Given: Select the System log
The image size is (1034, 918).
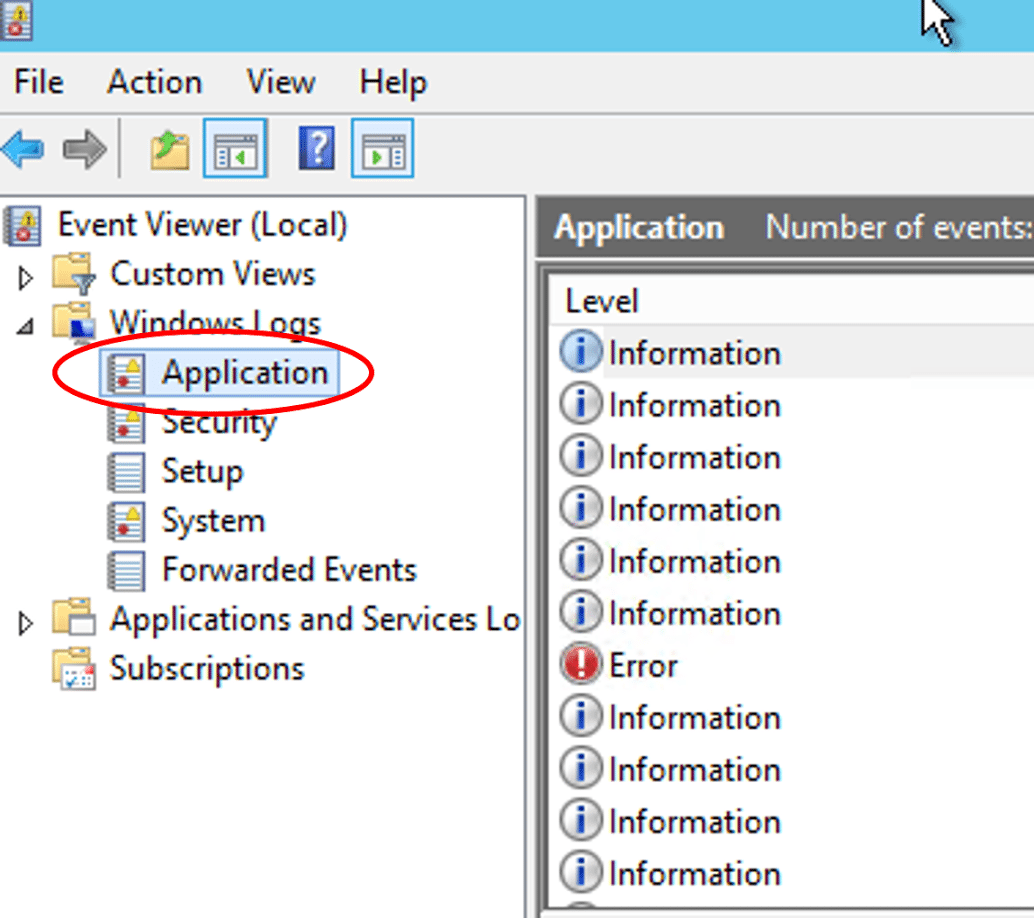Looking at the screenshot, I should point(213,521).
